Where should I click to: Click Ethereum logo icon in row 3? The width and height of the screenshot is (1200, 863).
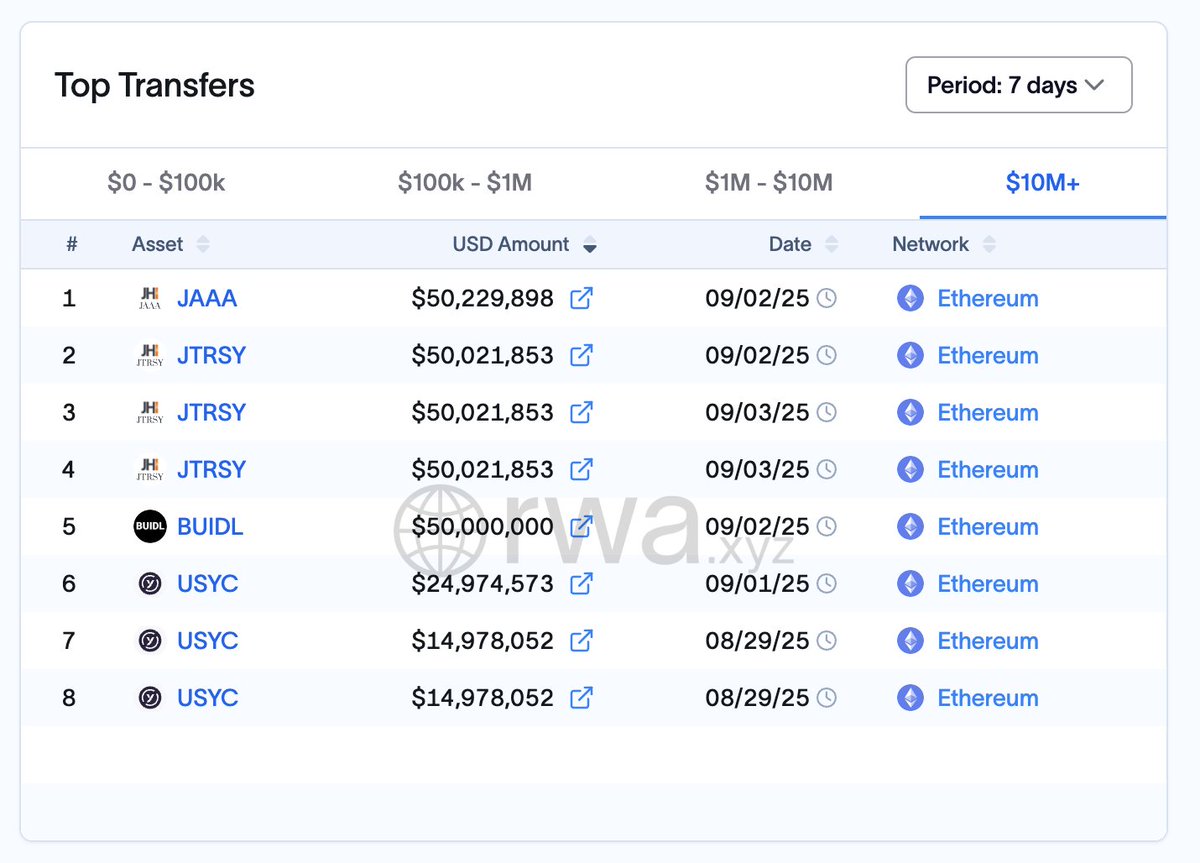910,412
